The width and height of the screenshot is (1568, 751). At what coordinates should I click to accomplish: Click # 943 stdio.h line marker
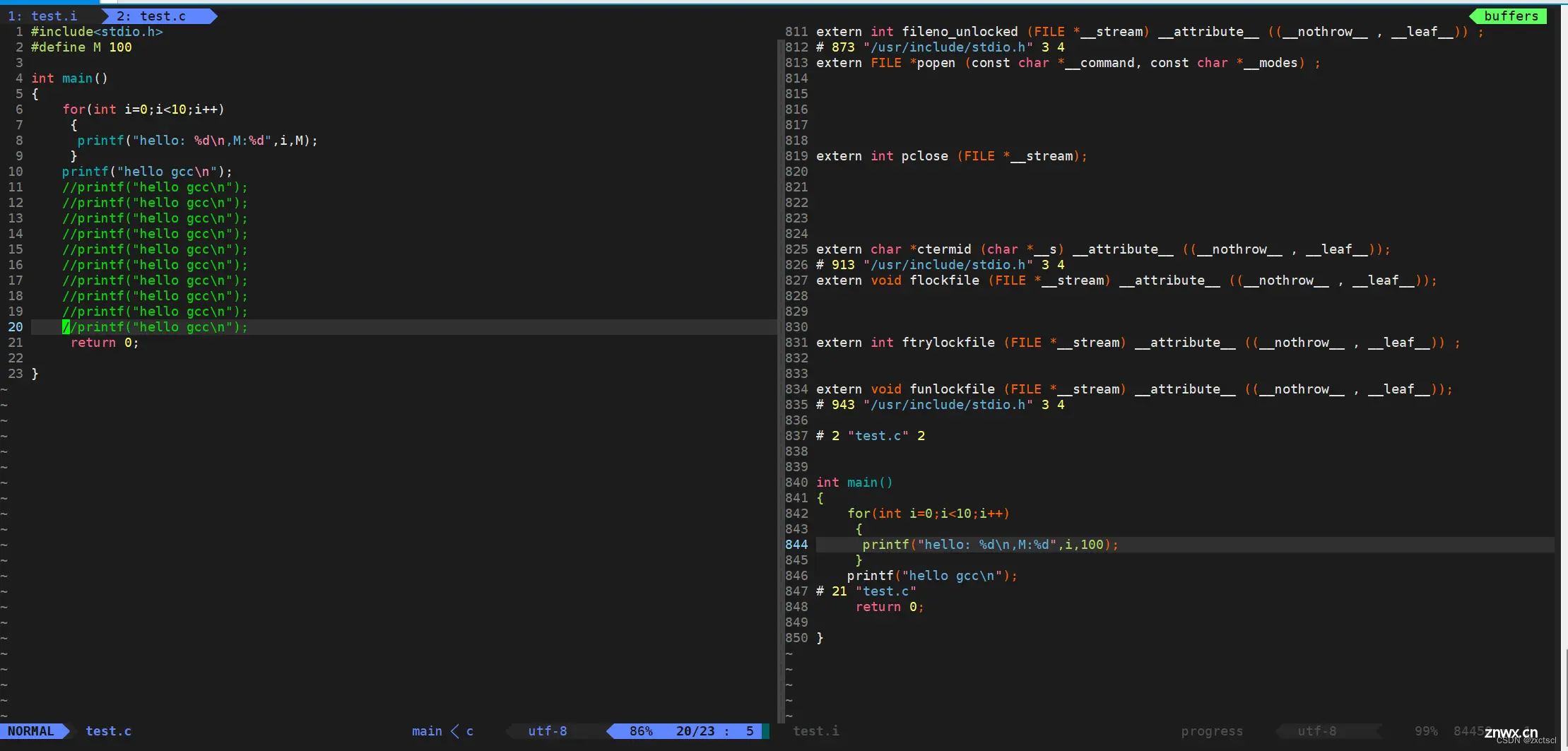(x=940, y=405)
